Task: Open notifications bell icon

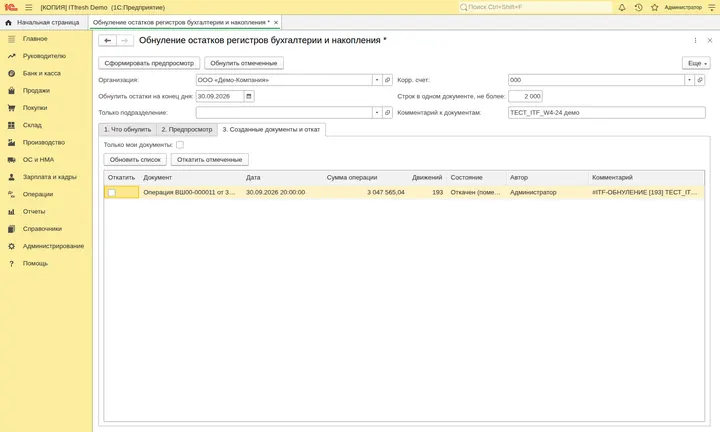Action: pyautogui.click(x=622, y=7)
